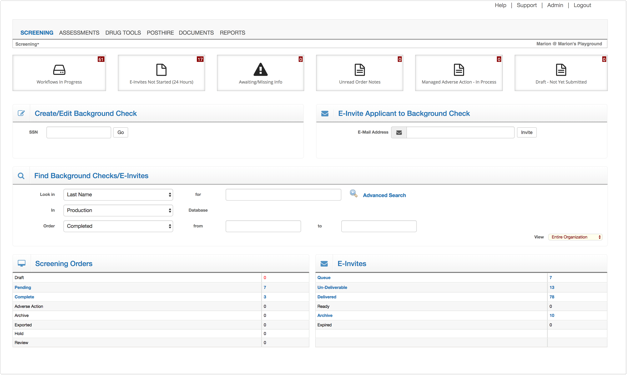Open the Support link
Image resolution: width=627 pixels, height=376 pixels.
pos(527,5)
